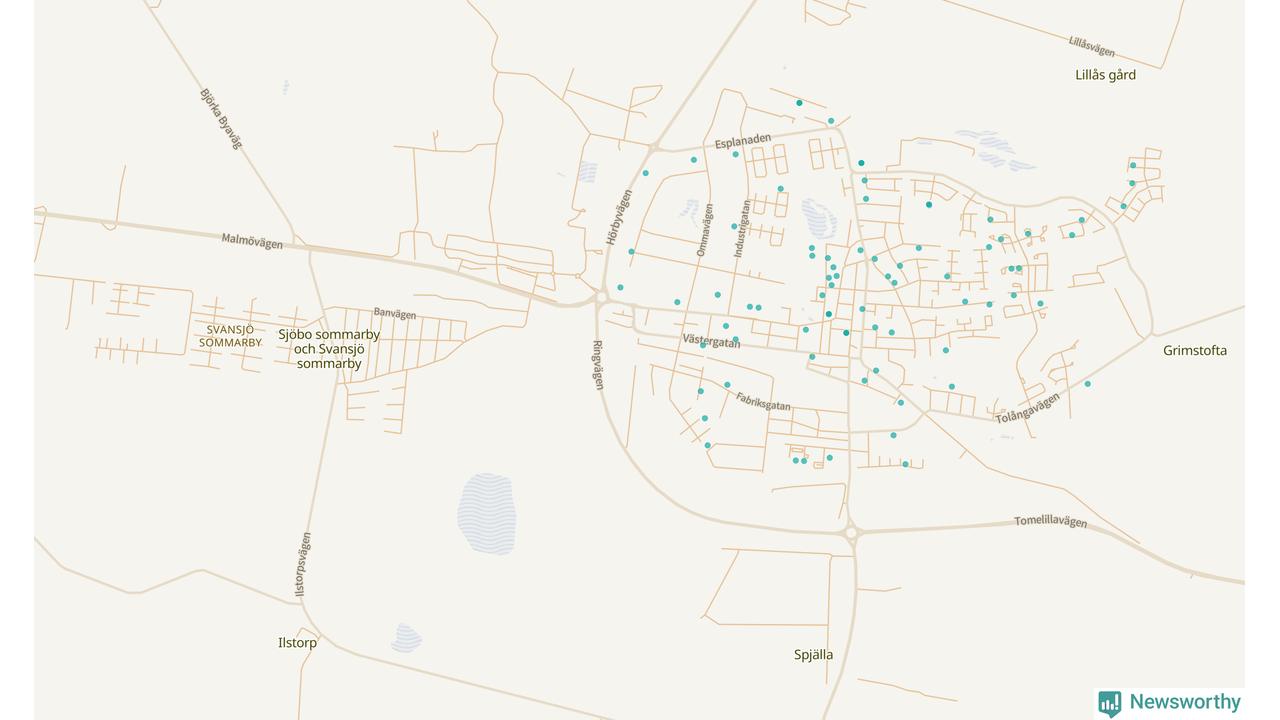Viewport: 1280px width, 720px height.
Task: Click the Newsworthy chart logo icon
Action: tap(1109, 703)
